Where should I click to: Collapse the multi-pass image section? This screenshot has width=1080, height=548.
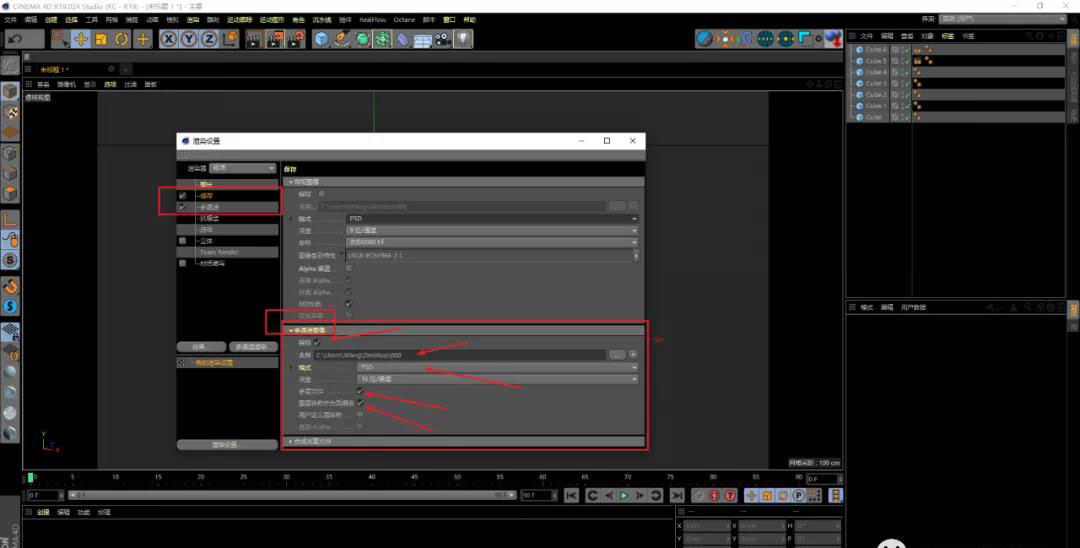[x=464, y=330]
